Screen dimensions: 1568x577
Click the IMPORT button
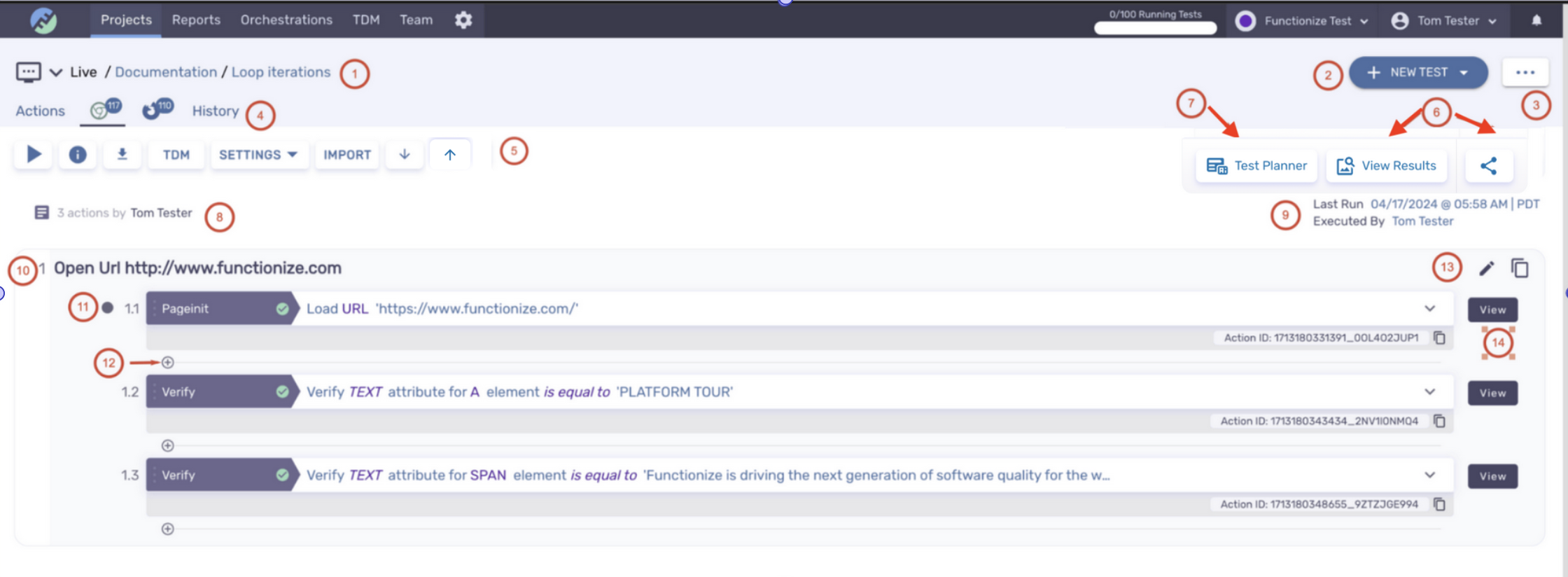point(347,155)
